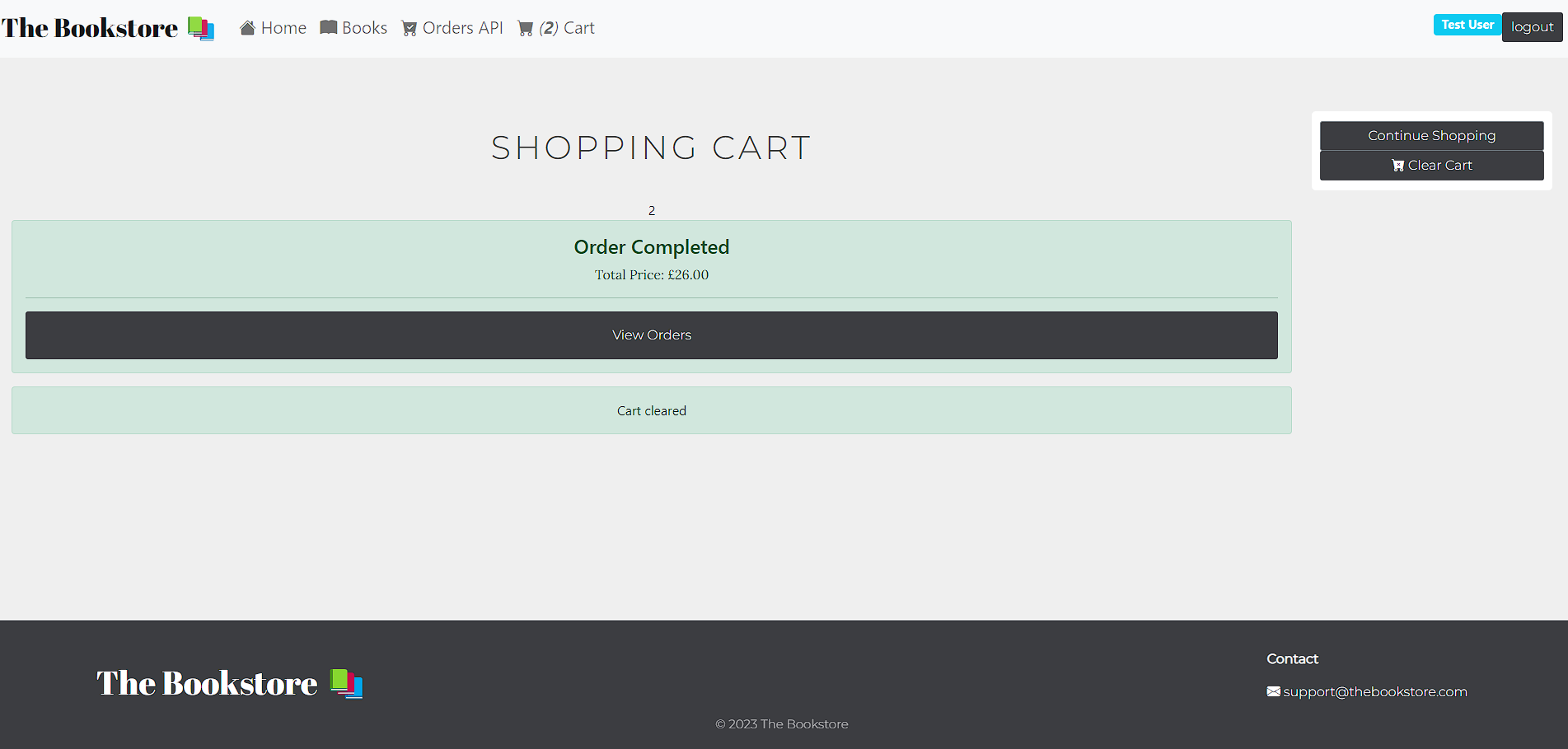Click Continue Shopping button
Viewport: 1568px width, 749px height.
click(1432, 135)
